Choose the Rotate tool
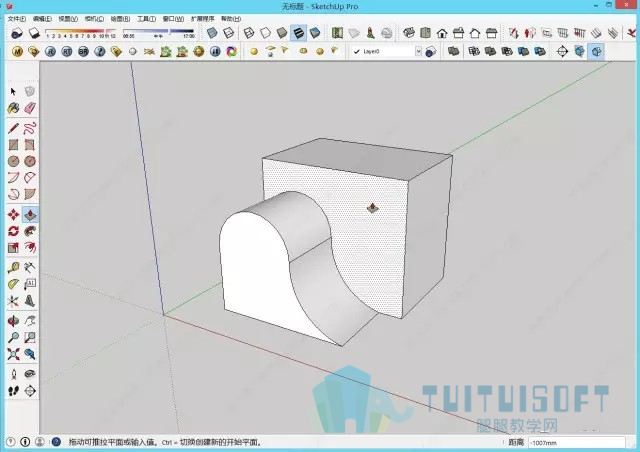Image resolution: width=640 pixels, height=452 pixels. tap(13, 231)
